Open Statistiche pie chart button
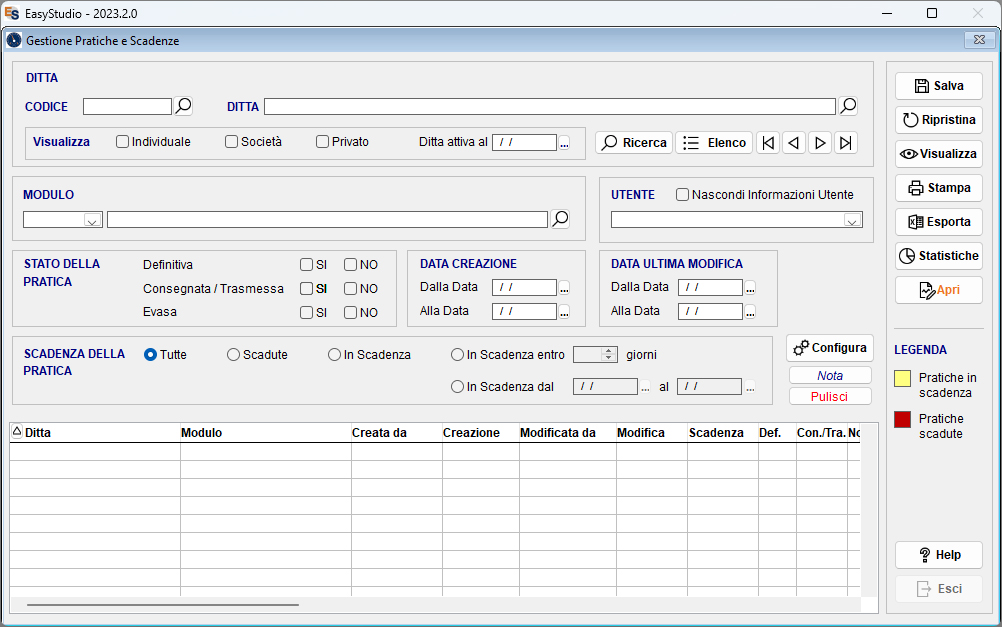The image size is (1002, 627). tap(939, 256)
